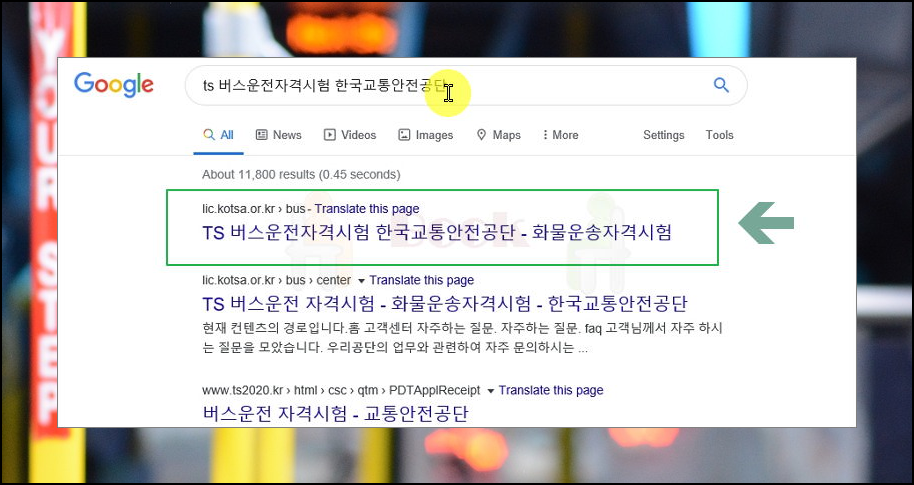Screen dimensions: 914x485
Task: Open the Images tab
Action: coord(426,135)
